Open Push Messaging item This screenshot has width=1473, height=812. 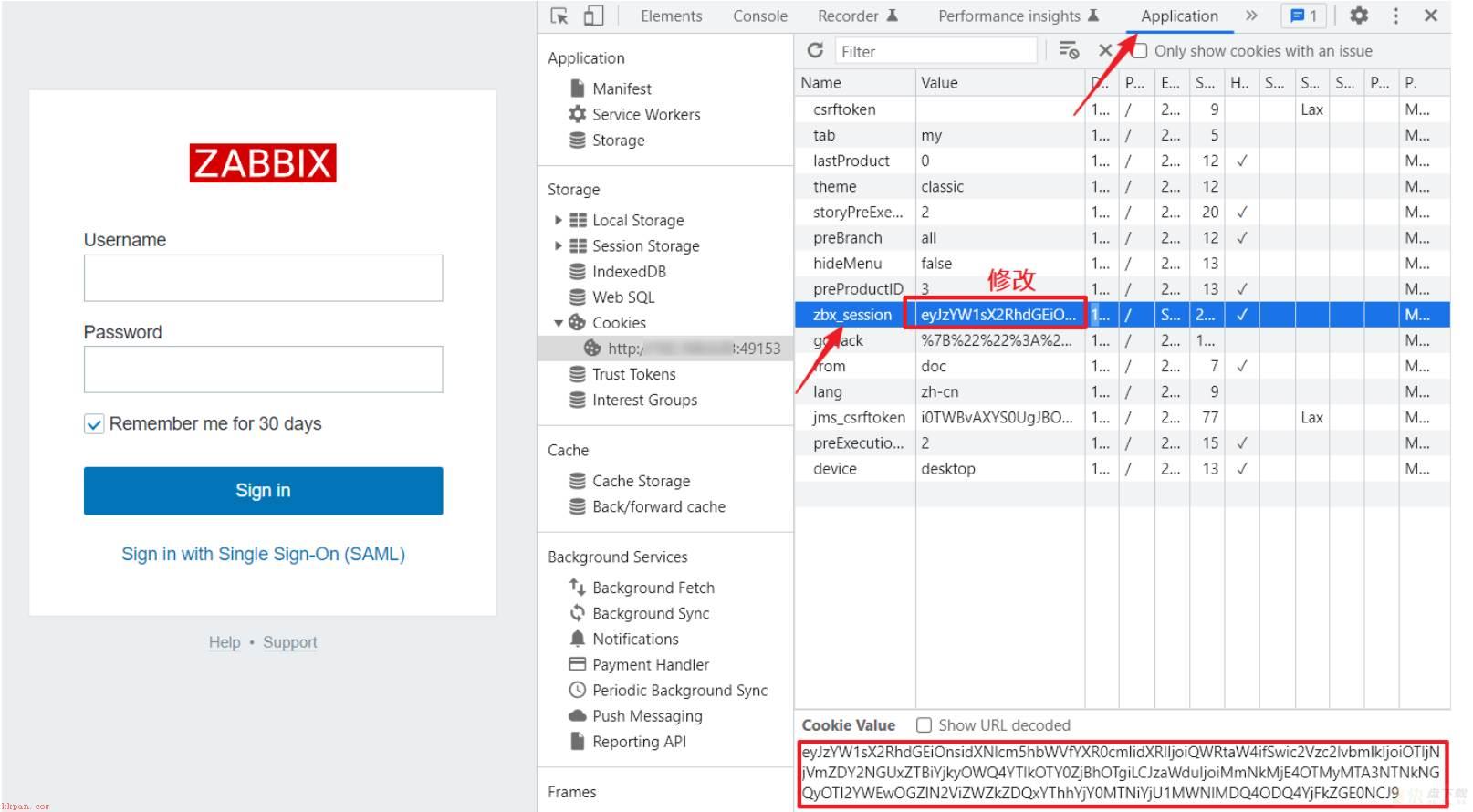(636, 715)
